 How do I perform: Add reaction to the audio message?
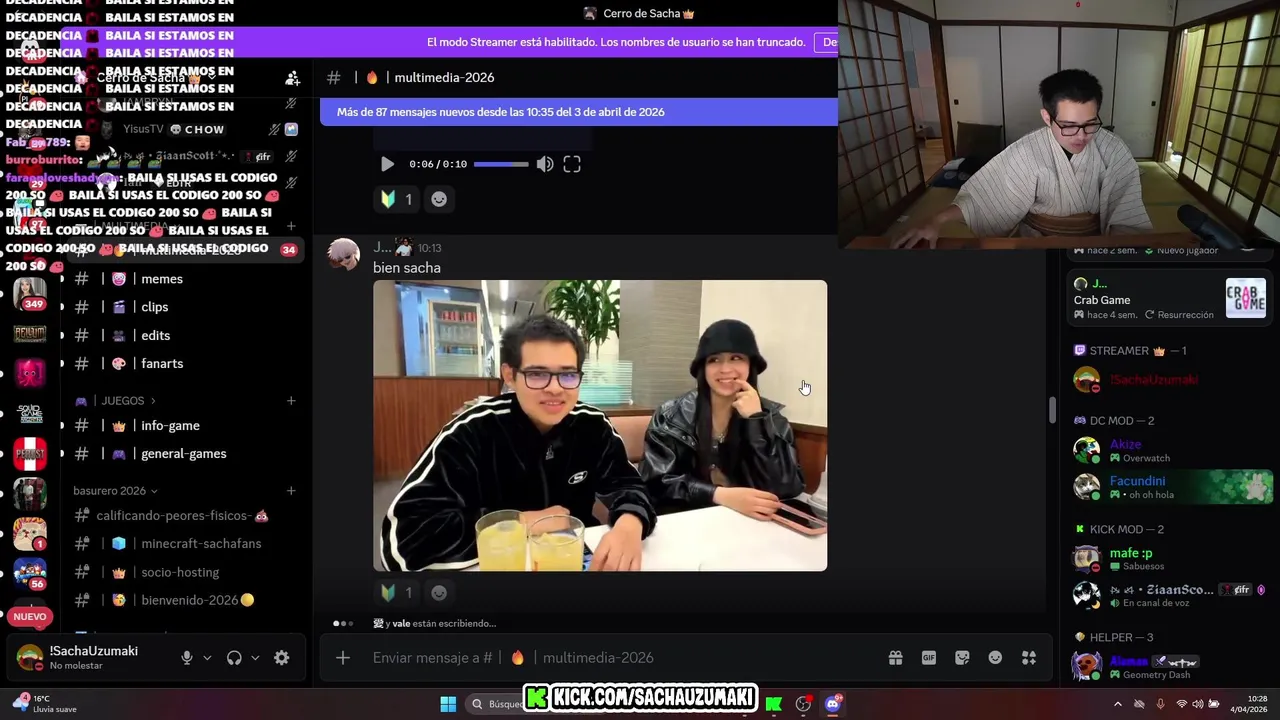[x=439, y=199]
